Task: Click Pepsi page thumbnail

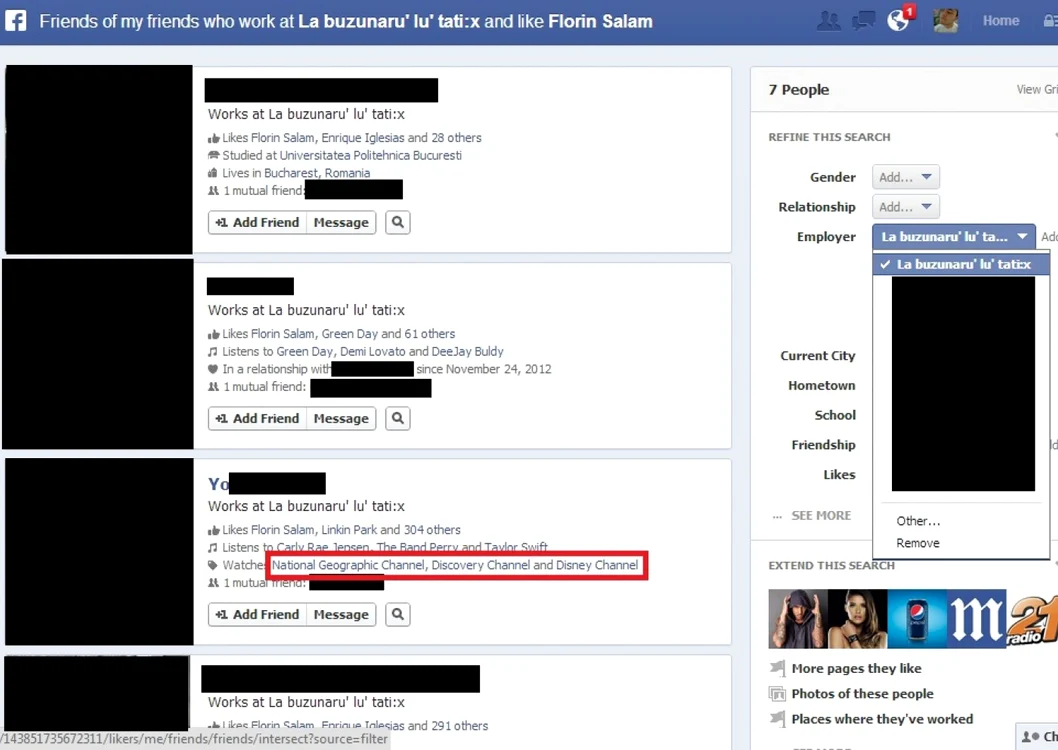Action: (x=916, y=619)
